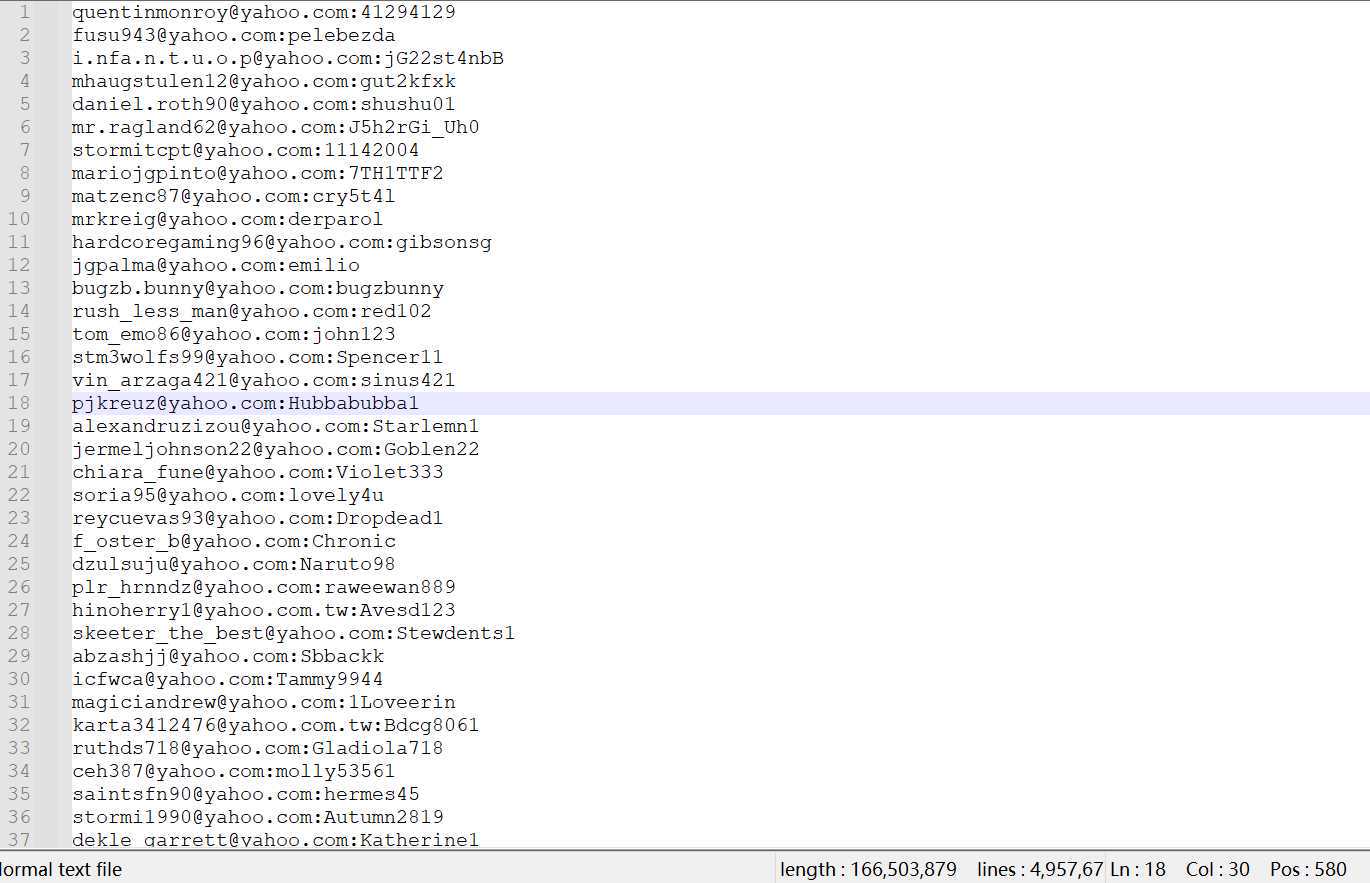Select line number 1 in the gutter
This screenshot has height=883, width=1370.
[x=24, y=12]
